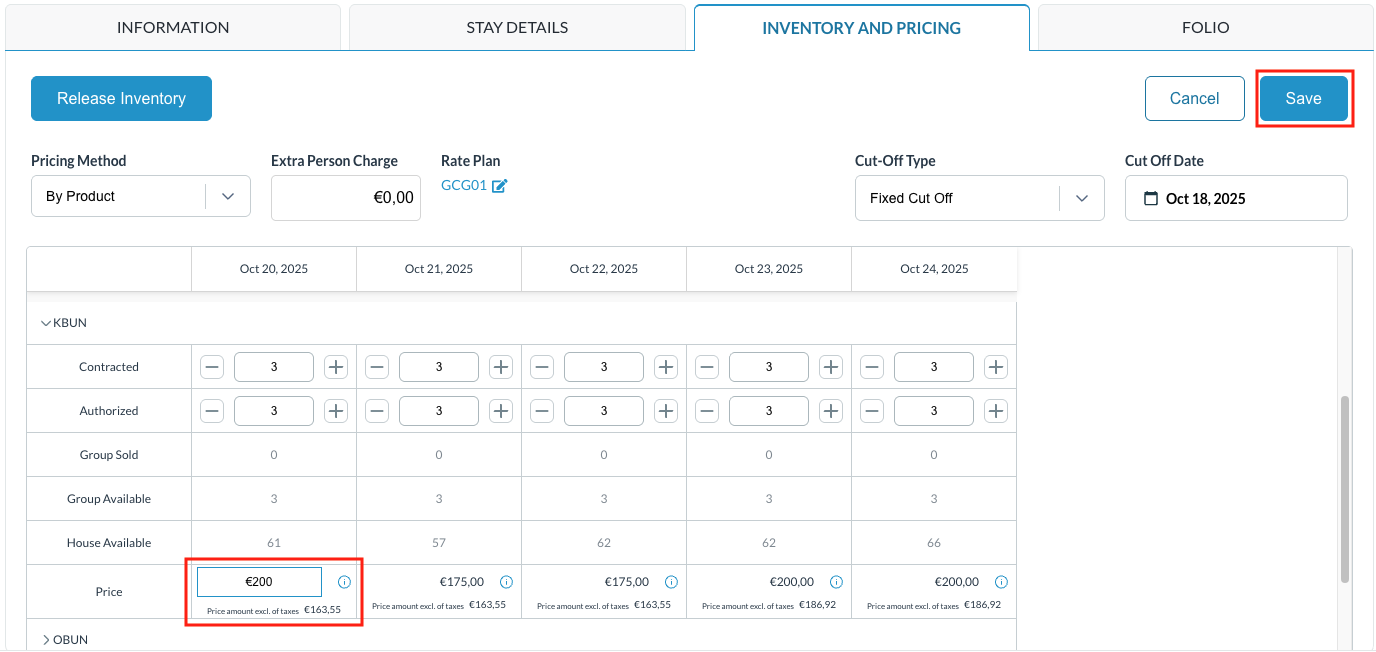
Task: Click the Extra Person Charge input field
Action: [346, 198]
